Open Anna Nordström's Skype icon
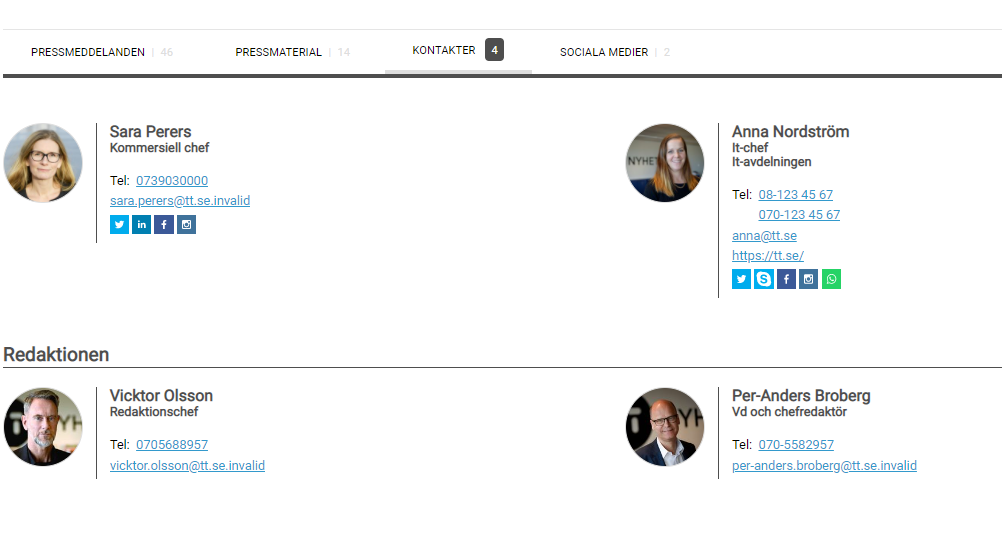The width and height of the screenshot is (1002, 550). point(764,279)
